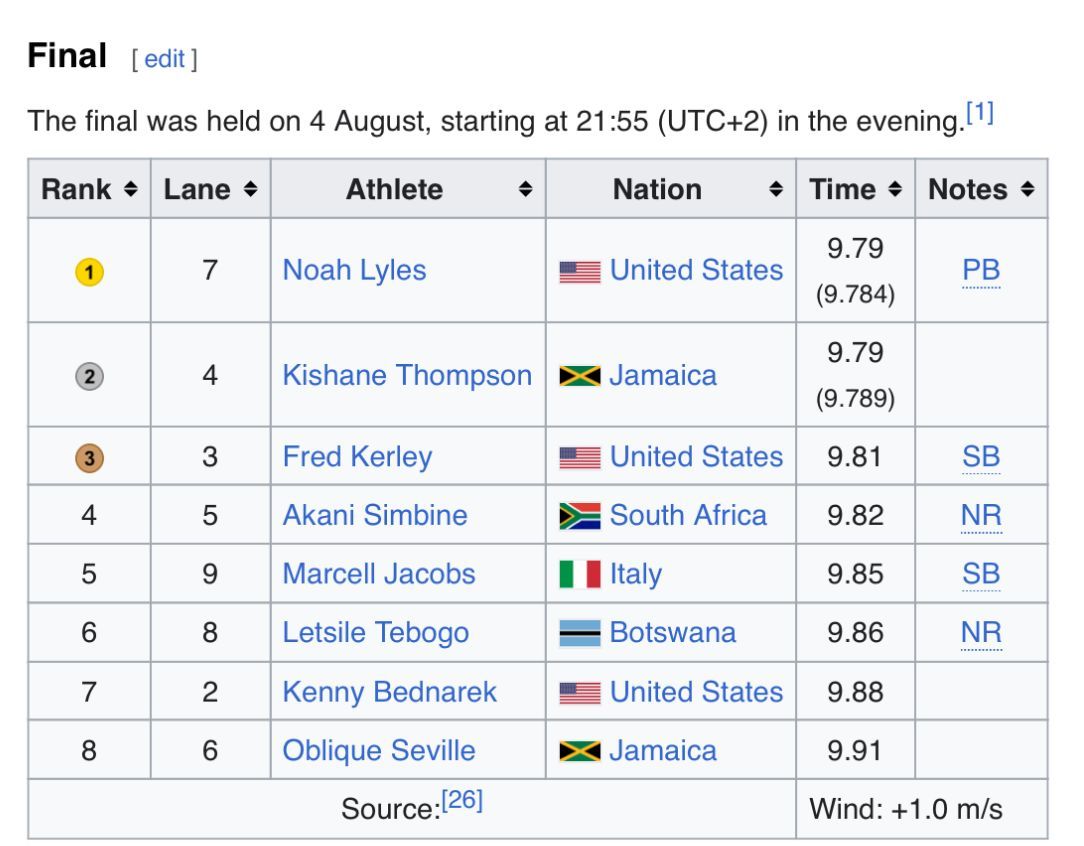
Task: Sort table by Rank column
Action: click(130, 189)
